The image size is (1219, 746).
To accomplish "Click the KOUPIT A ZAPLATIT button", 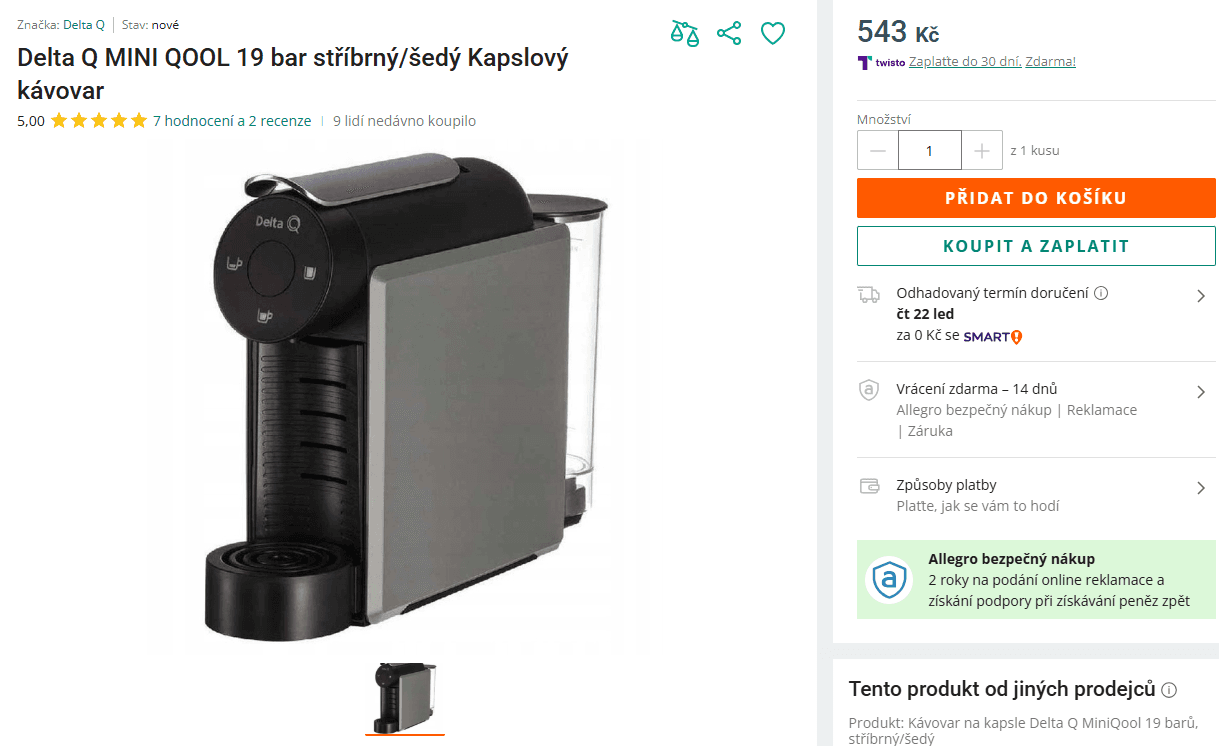I will [1036, 245].
